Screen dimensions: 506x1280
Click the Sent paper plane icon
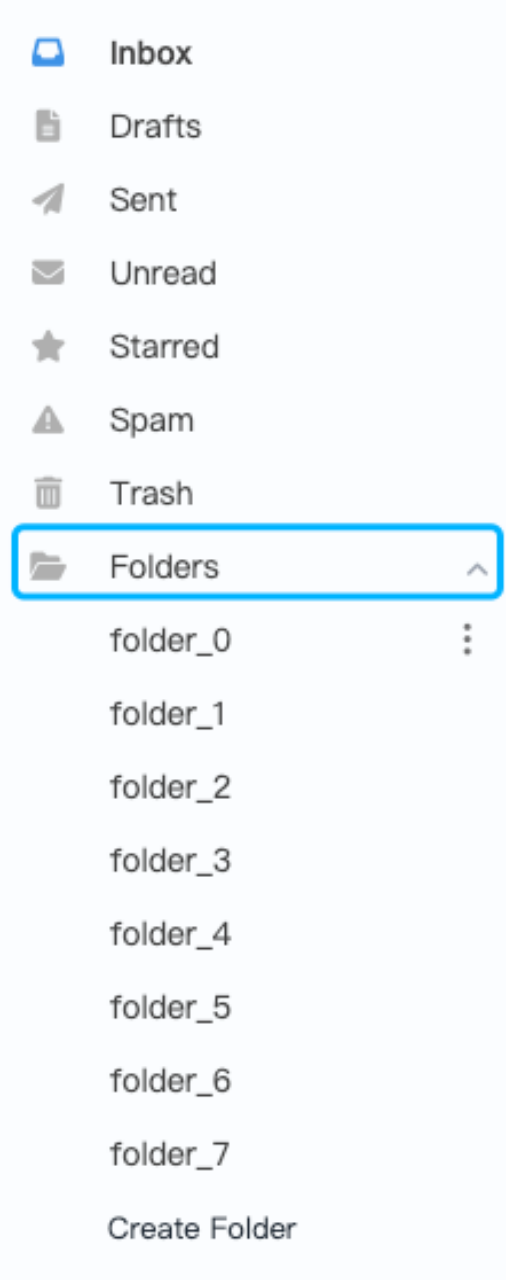coord(48,200)
